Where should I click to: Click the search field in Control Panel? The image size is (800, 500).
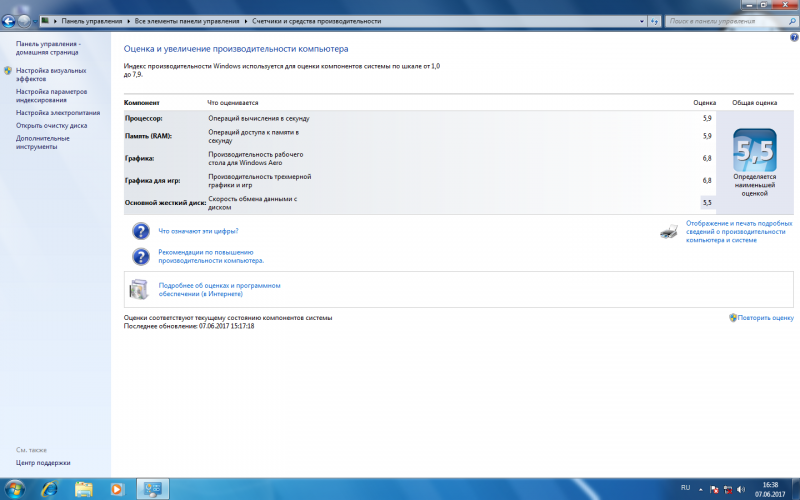(720, 20)
